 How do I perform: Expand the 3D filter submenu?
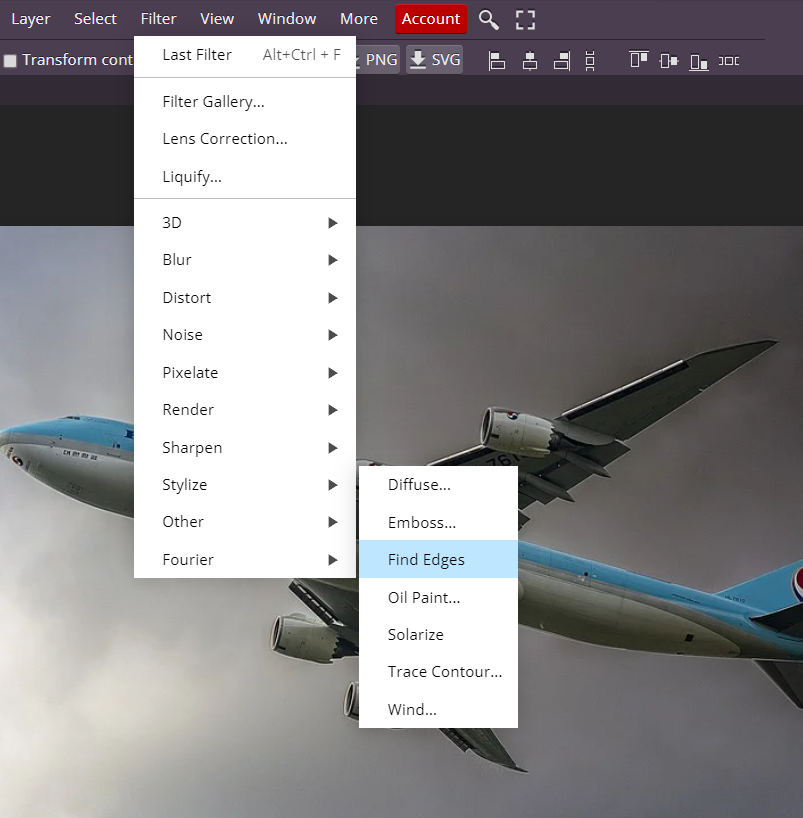(245, 223)
